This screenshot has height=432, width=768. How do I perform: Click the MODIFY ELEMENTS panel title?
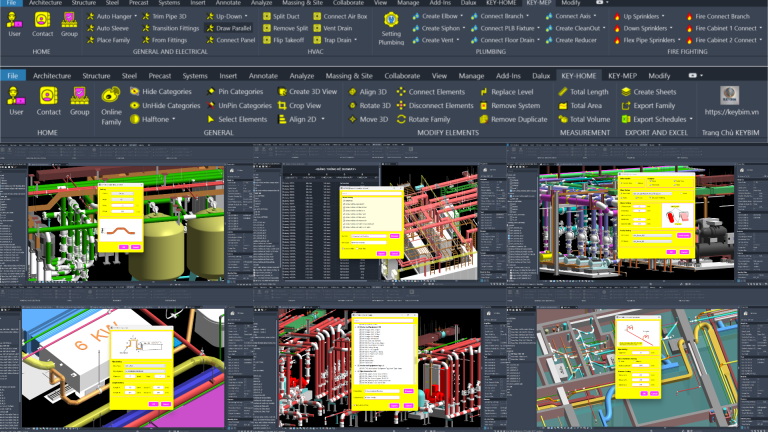[448, 132]
